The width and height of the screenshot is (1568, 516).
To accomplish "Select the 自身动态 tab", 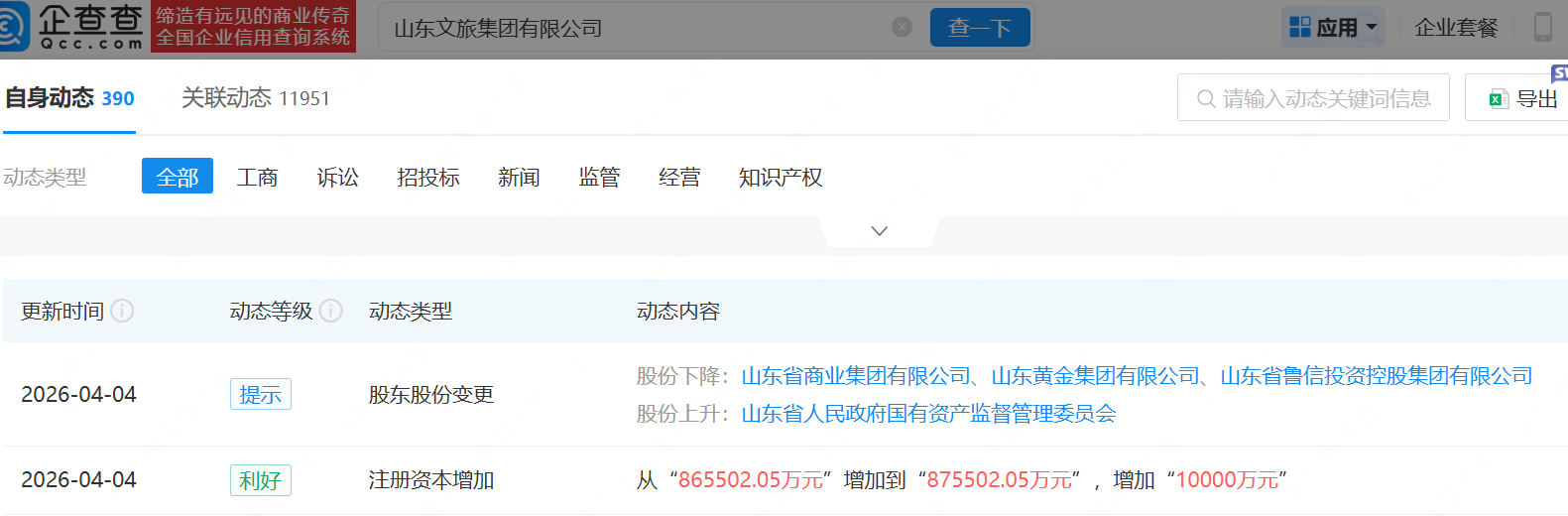I will tap(69, 97).
